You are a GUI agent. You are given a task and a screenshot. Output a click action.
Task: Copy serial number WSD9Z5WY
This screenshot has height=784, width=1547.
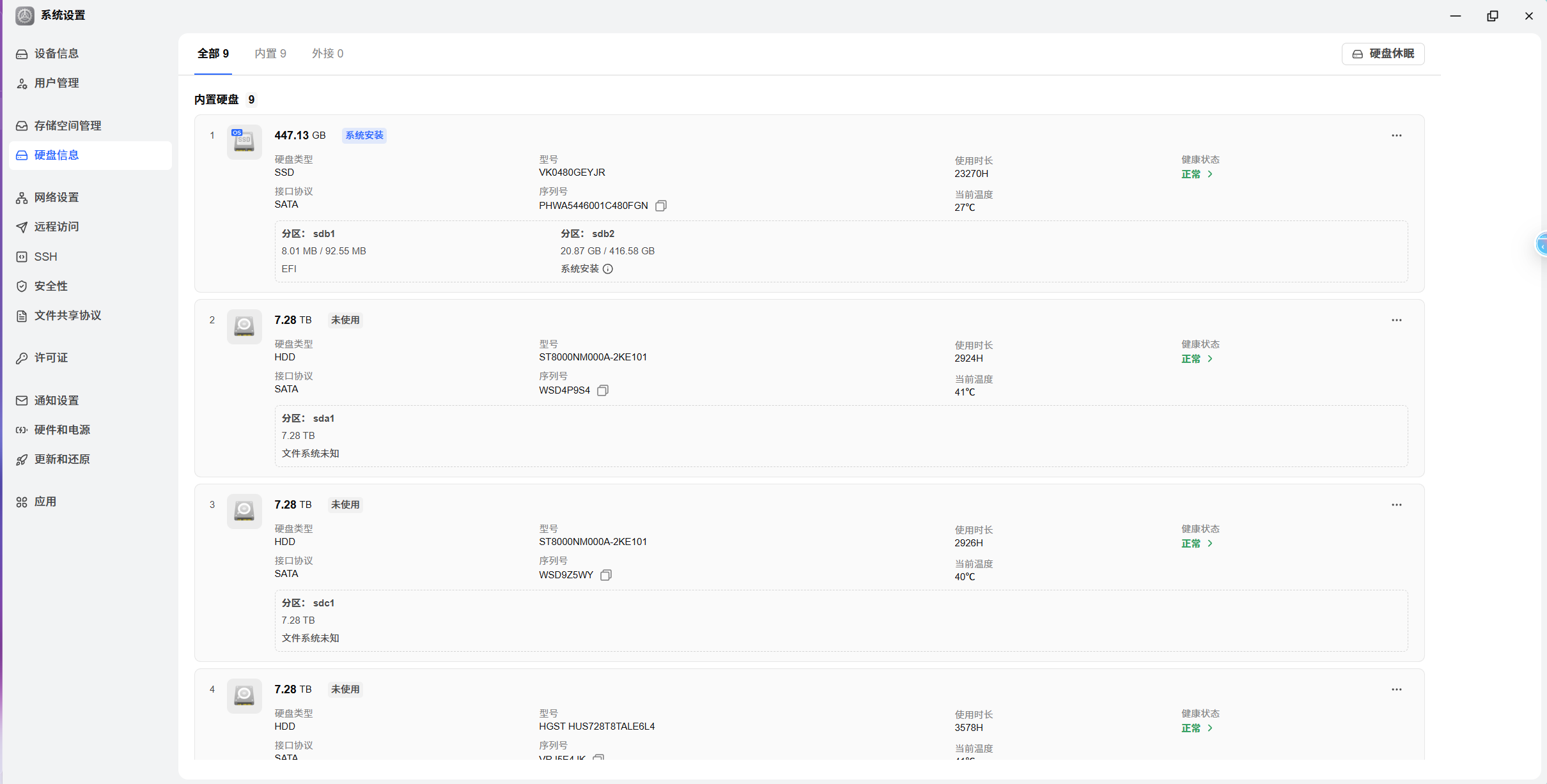pos(605,575)
